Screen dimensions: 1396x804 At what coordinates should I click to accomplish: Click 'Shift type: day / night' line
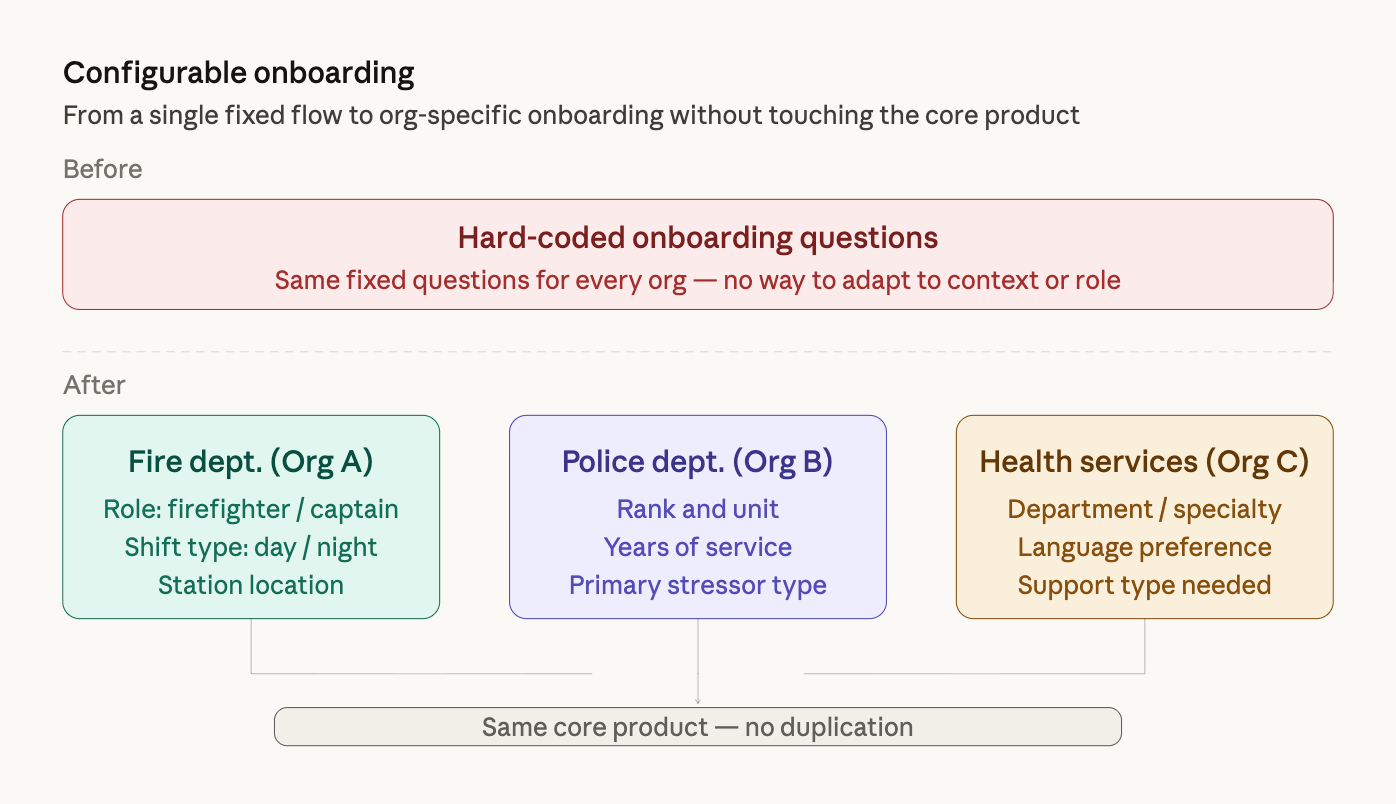coord(250,547)
